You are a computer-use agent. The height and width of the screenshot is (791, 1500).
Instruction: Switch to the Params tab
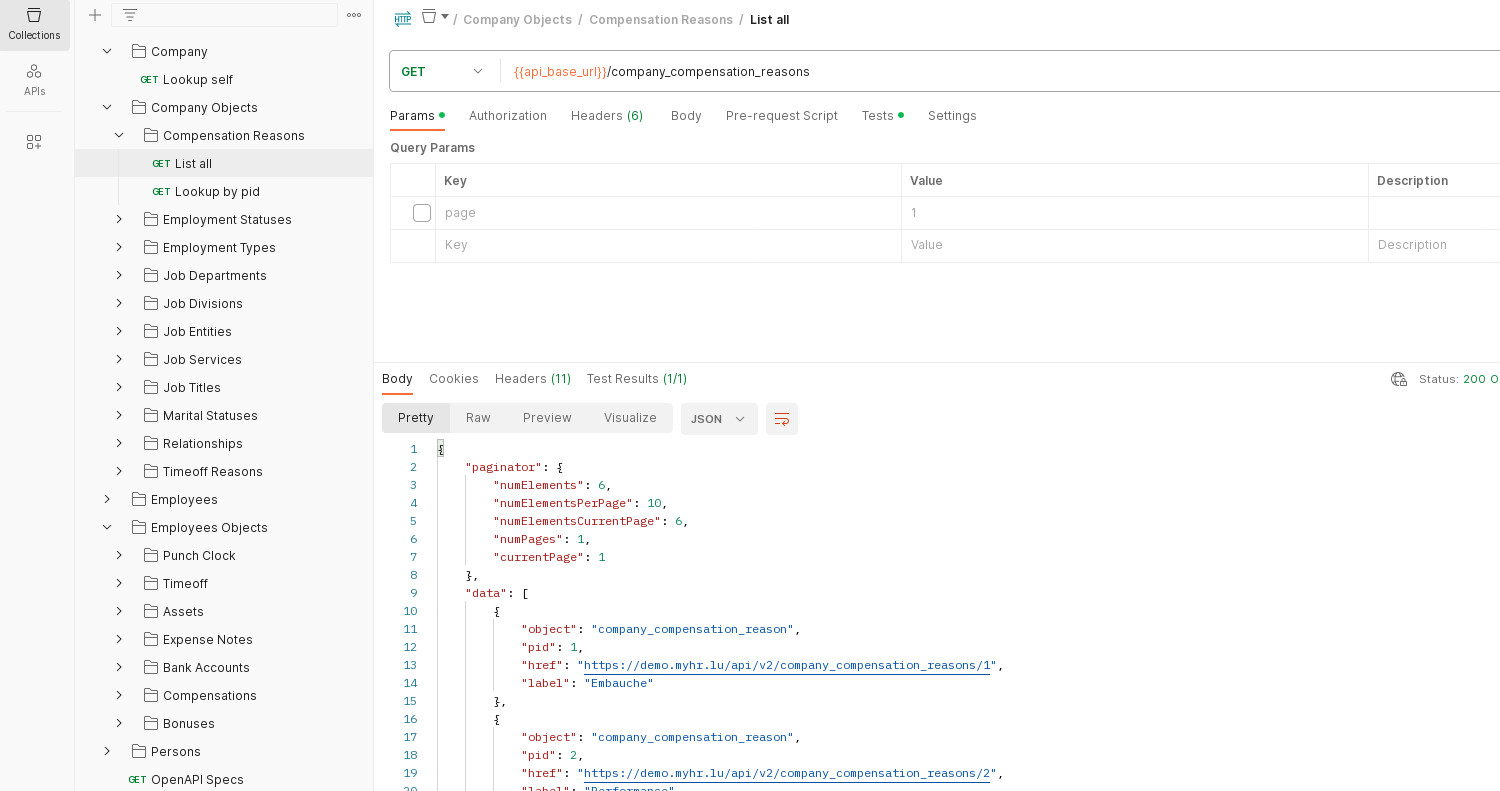417,116
